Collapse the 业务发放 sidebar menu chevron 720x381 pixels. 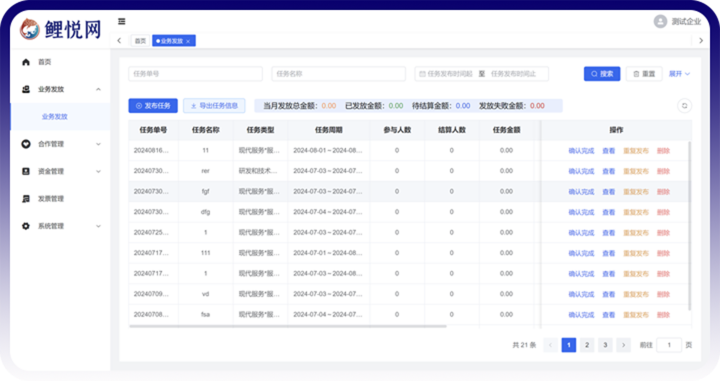[x=98, y=89]
